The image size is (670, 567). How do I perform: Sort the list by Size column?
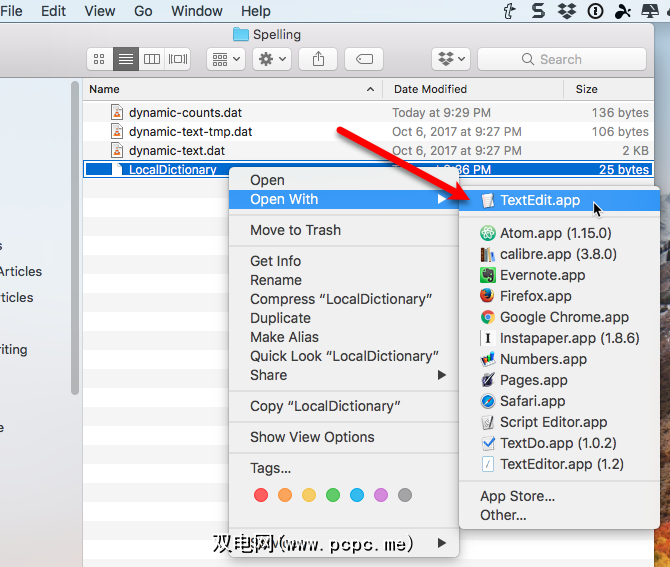[609, 89]
